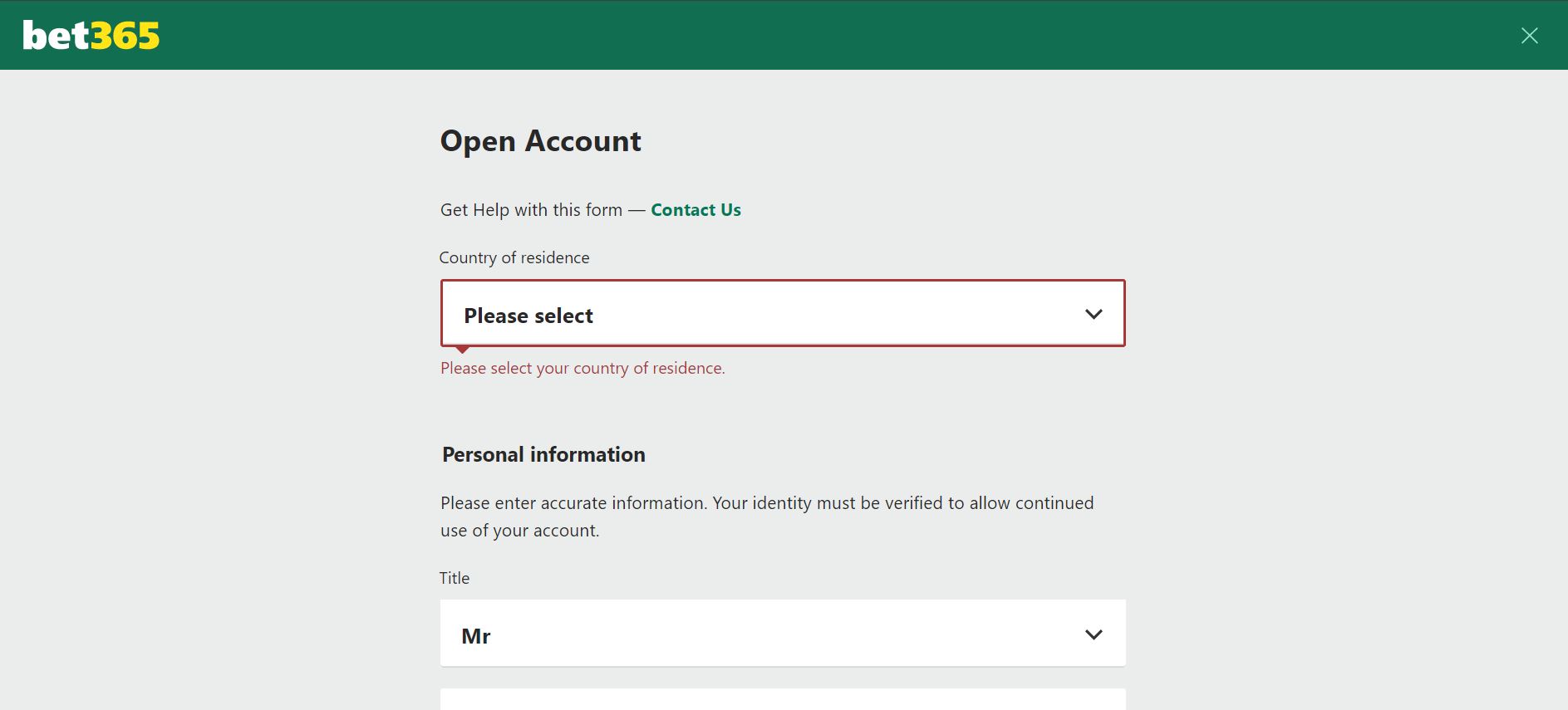Image resolution: width=1568 pixels, height=710 pixels.
Task: Click the 'Title' field label
Action: [x=454, y=578]
